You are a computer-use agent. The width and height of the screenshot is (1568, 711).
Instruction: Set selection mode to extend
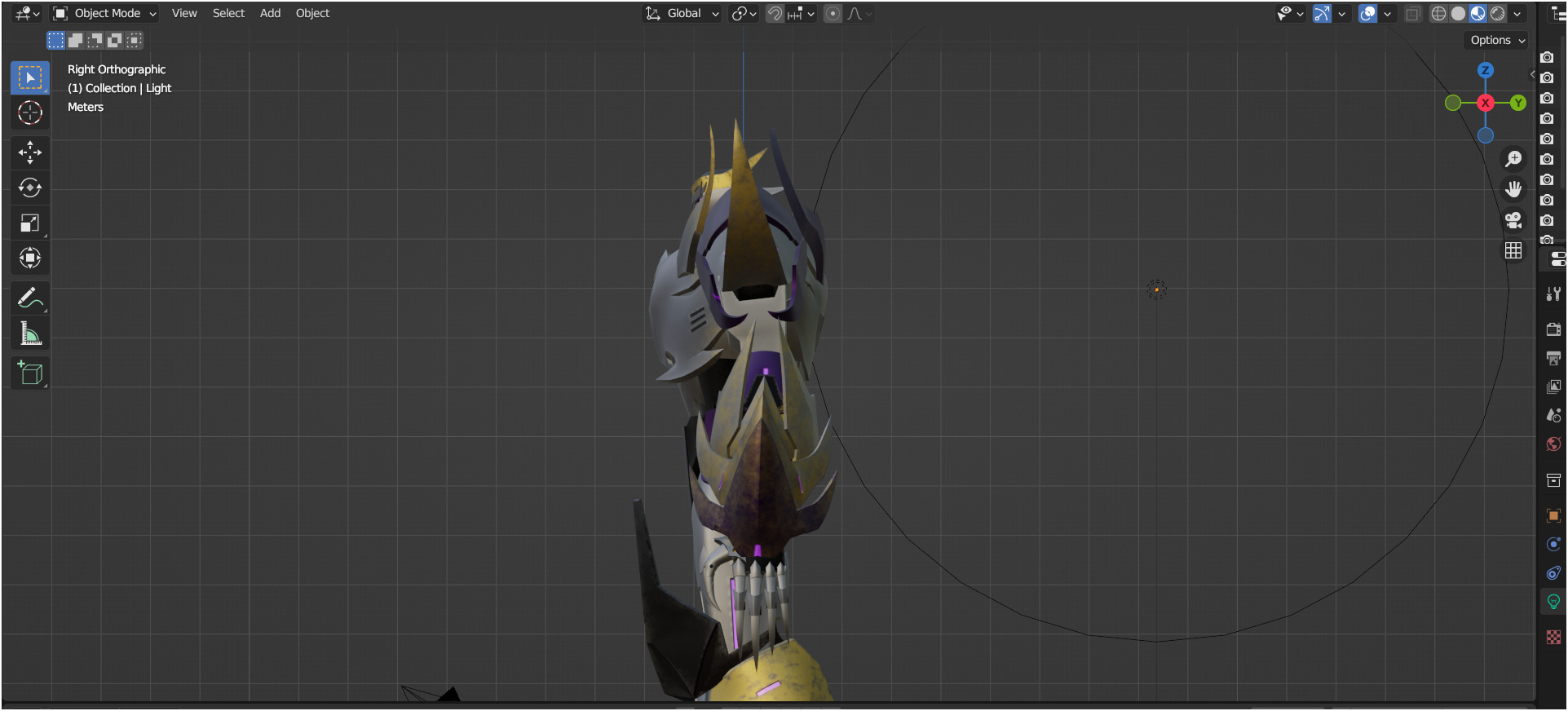pos(75,40)
